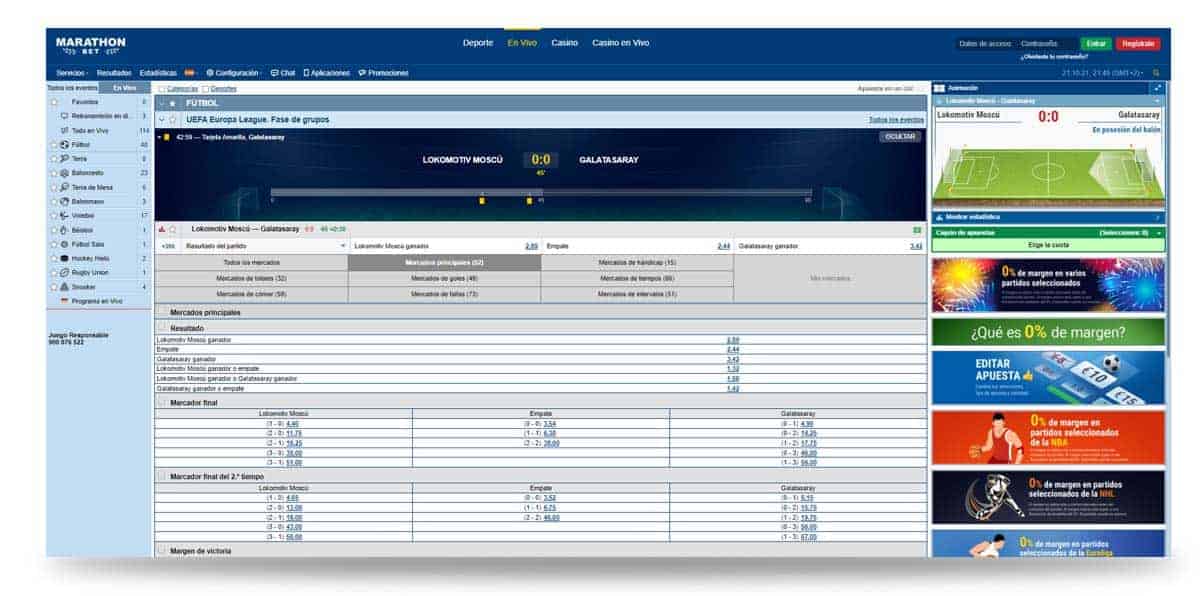This screenshot has height=596, width=1200.
Task: Open the search magnifier in top bar
Action: point(1156,73)
